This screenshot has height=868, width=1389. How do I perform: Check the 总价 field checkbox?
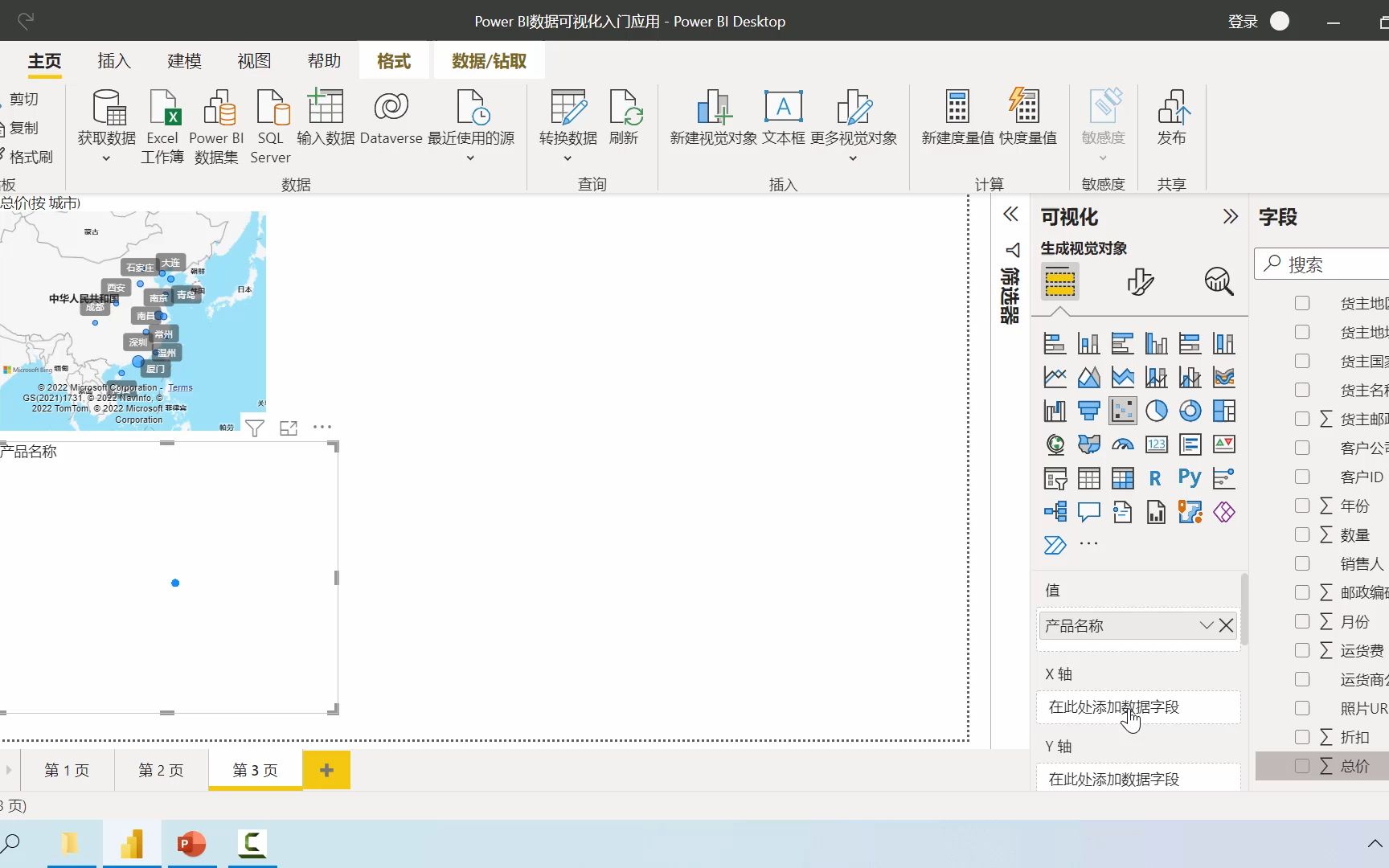(x=1302, y=766)
